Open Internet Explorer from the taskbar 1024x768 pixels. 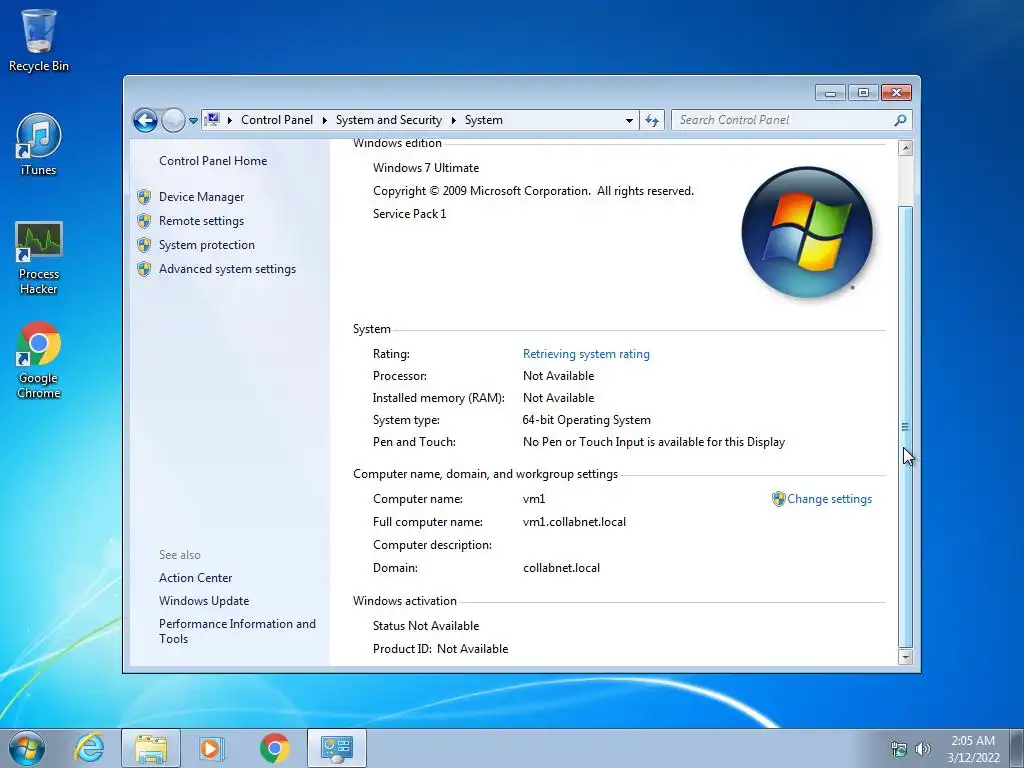click(x=89, y=748)
